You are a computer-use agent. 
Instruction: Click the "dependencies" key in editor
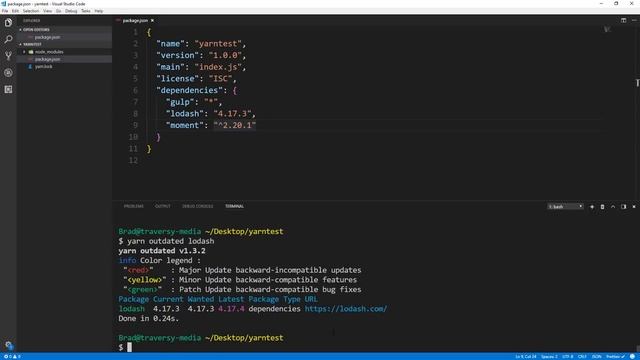189,90
